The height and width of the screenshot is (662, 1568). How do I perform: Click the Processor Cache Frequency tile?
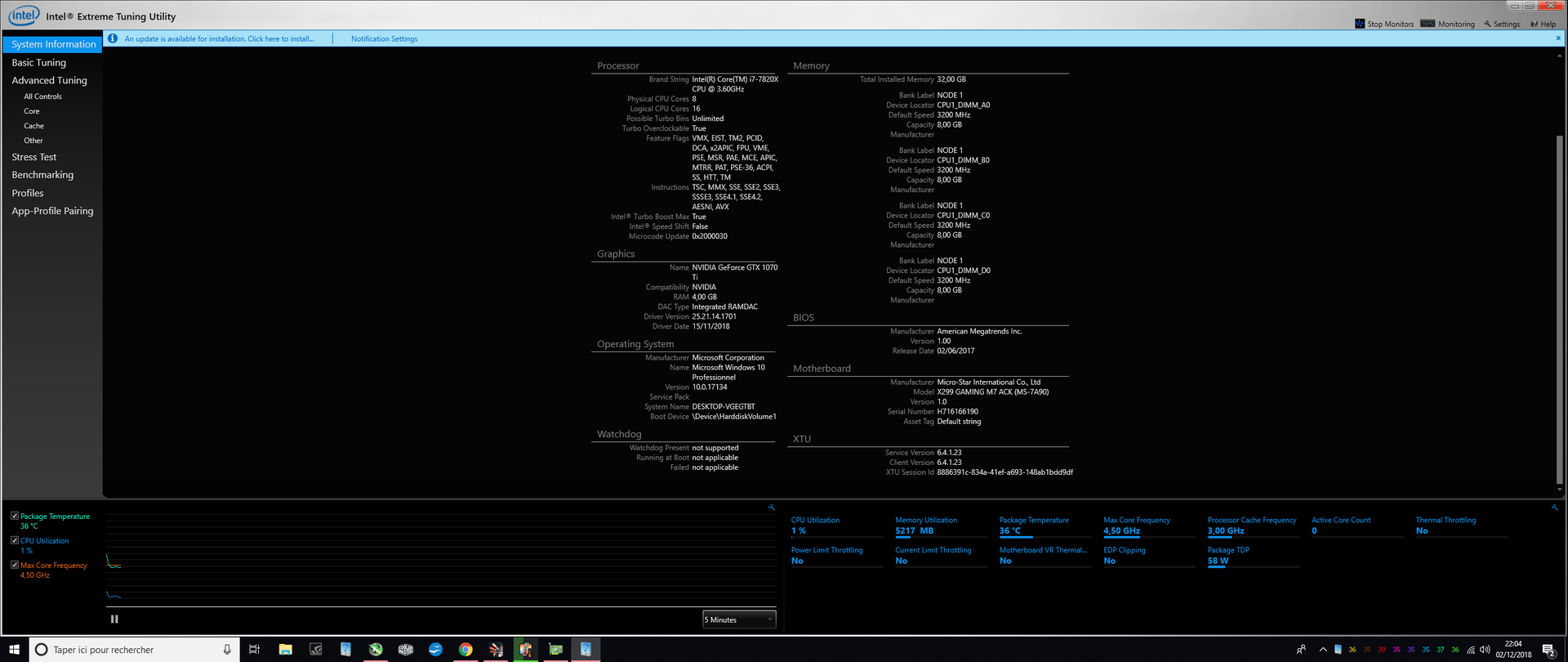(x=1253, y=526)
